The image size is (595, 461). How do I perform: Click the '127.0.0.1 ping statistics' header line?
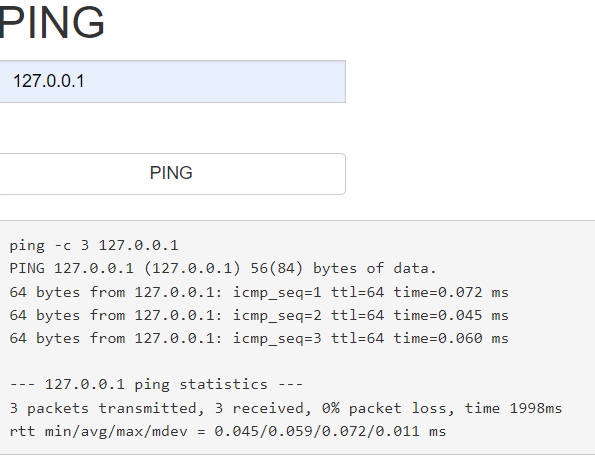coord(156,385)
